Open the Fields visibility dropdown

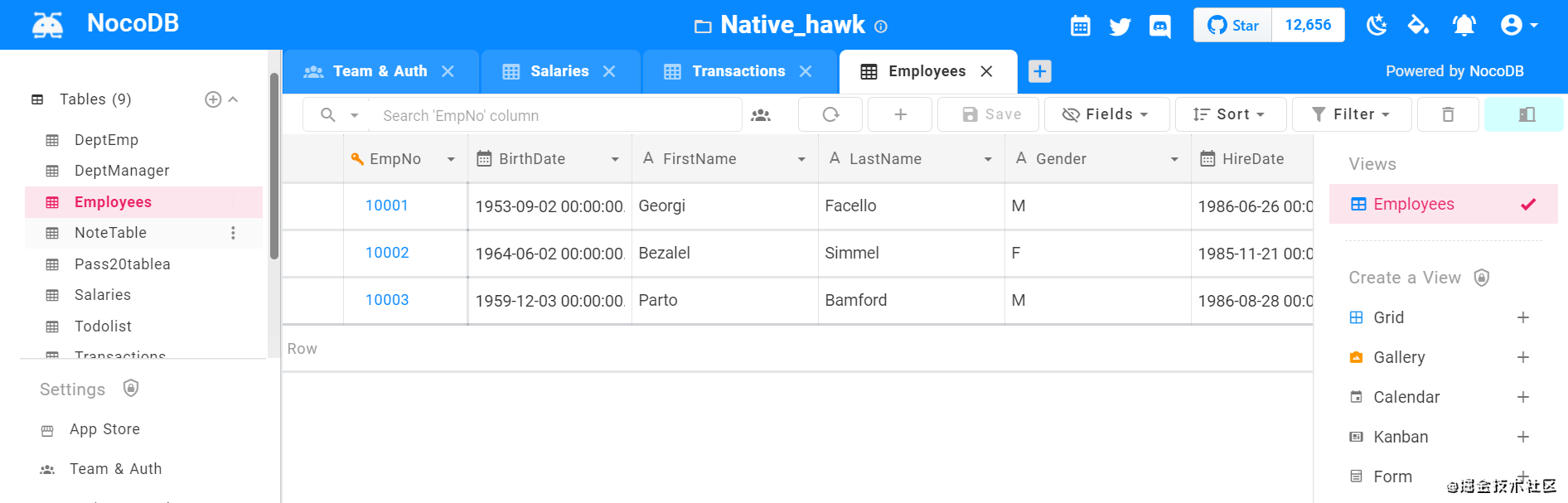(1106, 114)
